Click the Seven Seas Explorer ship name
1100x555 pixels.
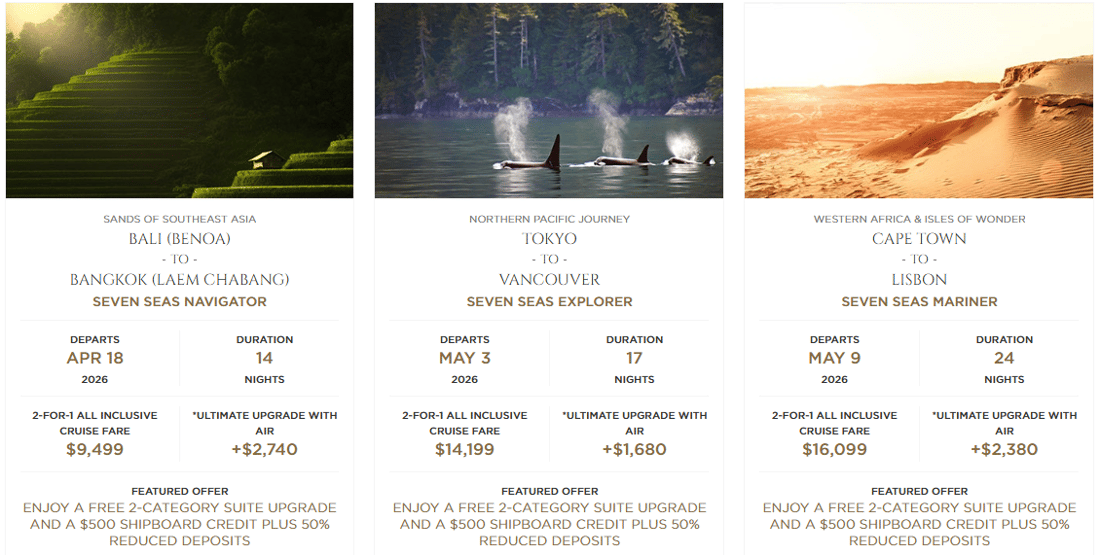[x=549, y=301]
